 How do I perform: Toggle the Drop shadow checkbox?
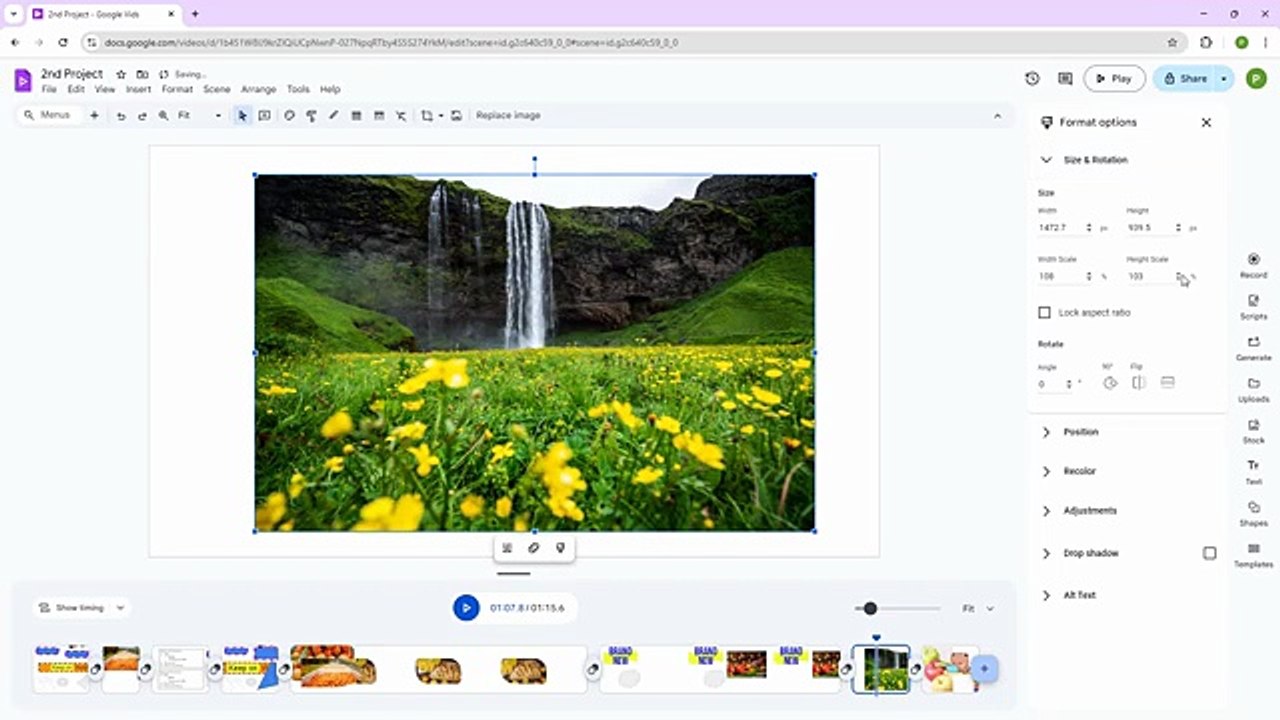click(x=1209, y=553)
